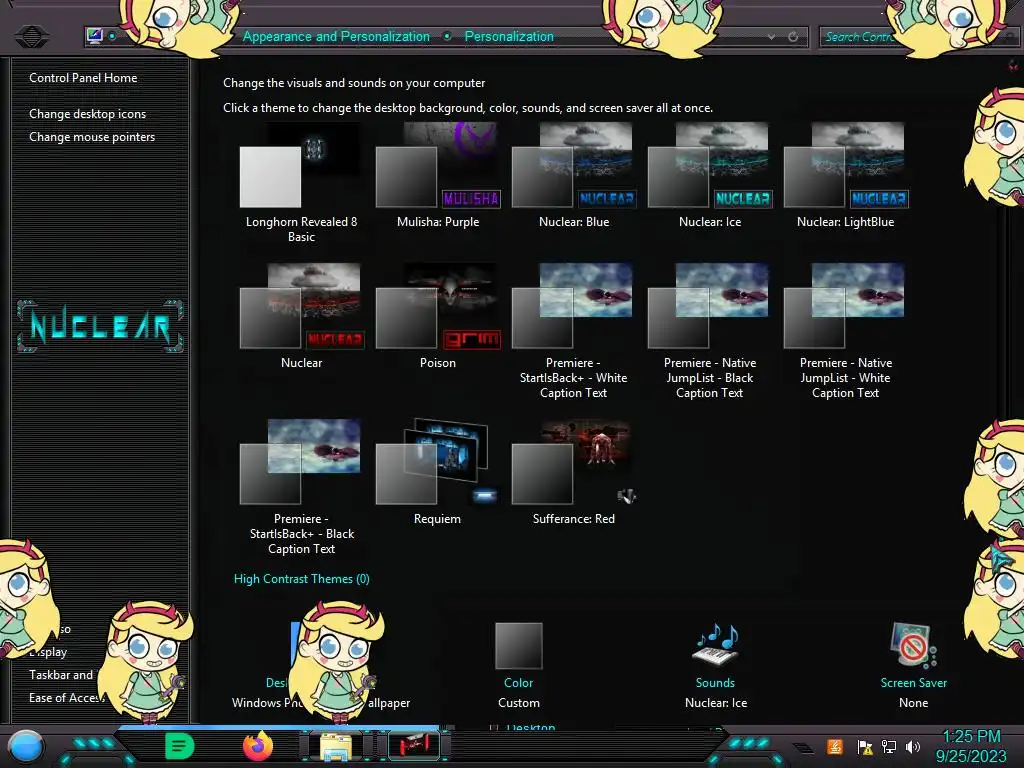Image resolution: width=1024 pixels, height=768 pixels.
Task: Click the None screen saver label
Action: 914,703
